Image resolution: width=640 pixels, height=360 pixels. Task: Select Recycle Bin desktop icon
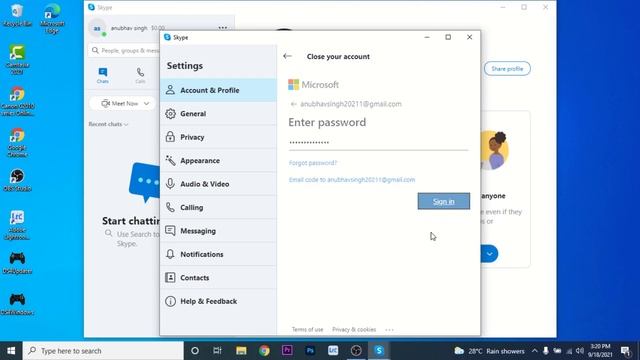click(x=17, y=15)
